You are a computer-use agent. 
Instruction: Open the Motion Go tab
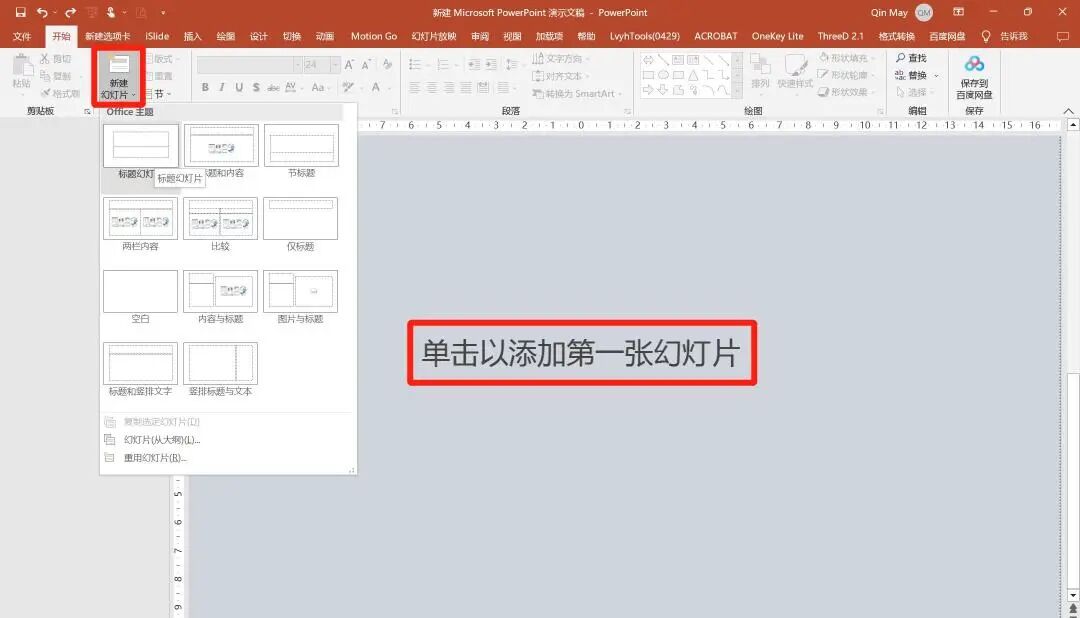pyautogui.click(x=374, y=37)
